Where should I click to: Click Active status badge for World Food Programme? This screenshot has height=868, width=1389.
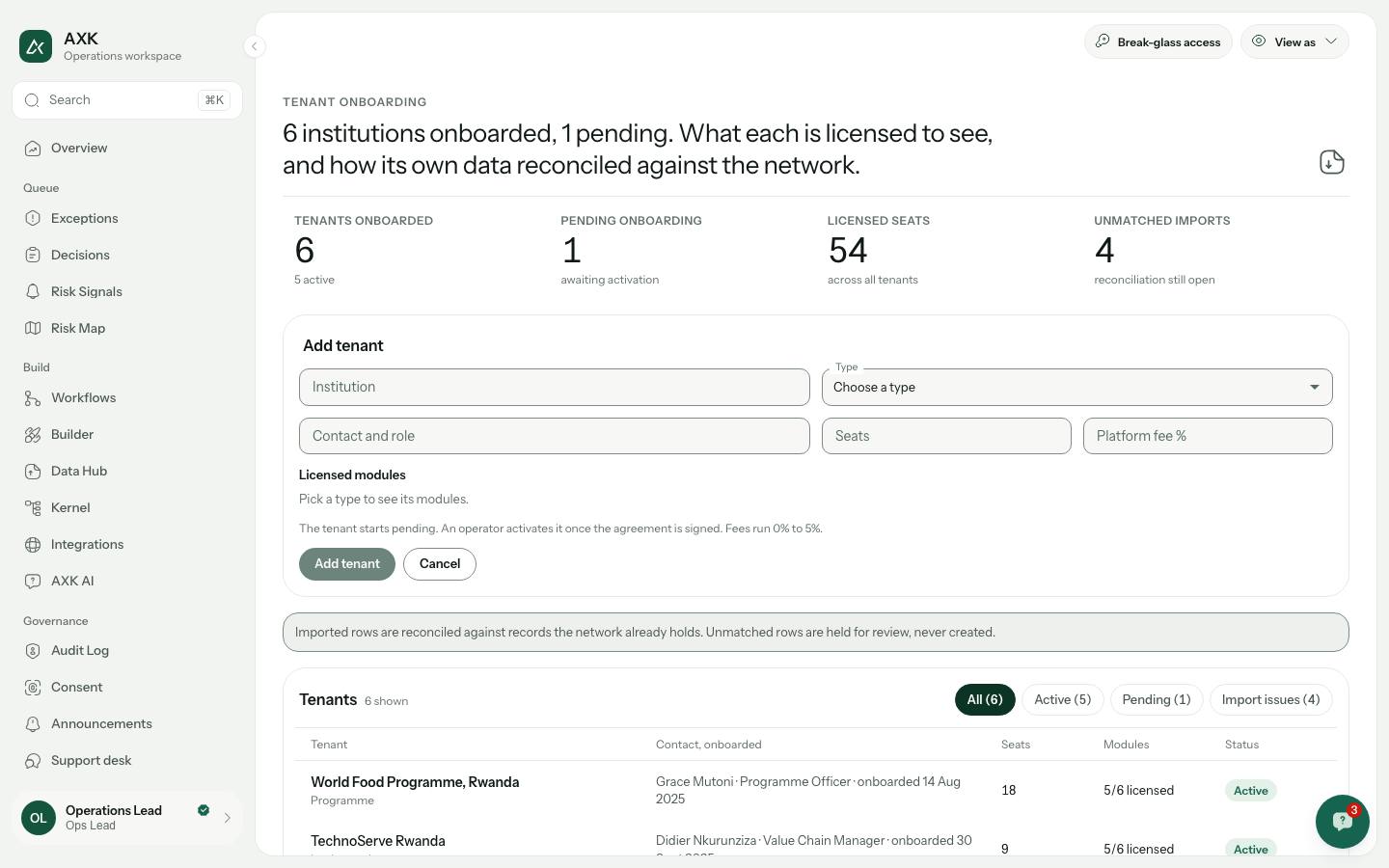(x=1251, y=791)
